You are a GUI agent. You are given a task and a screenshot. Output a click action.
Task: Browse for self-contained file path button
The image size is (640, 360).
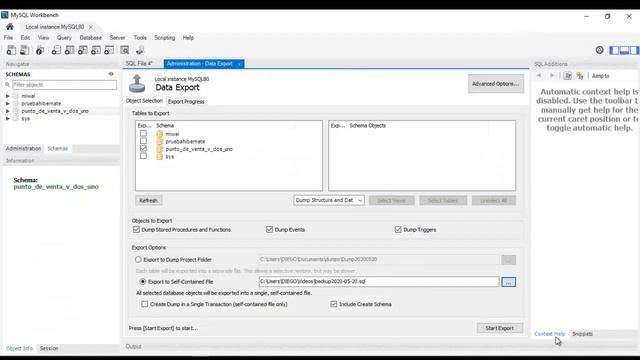[509, 282]
